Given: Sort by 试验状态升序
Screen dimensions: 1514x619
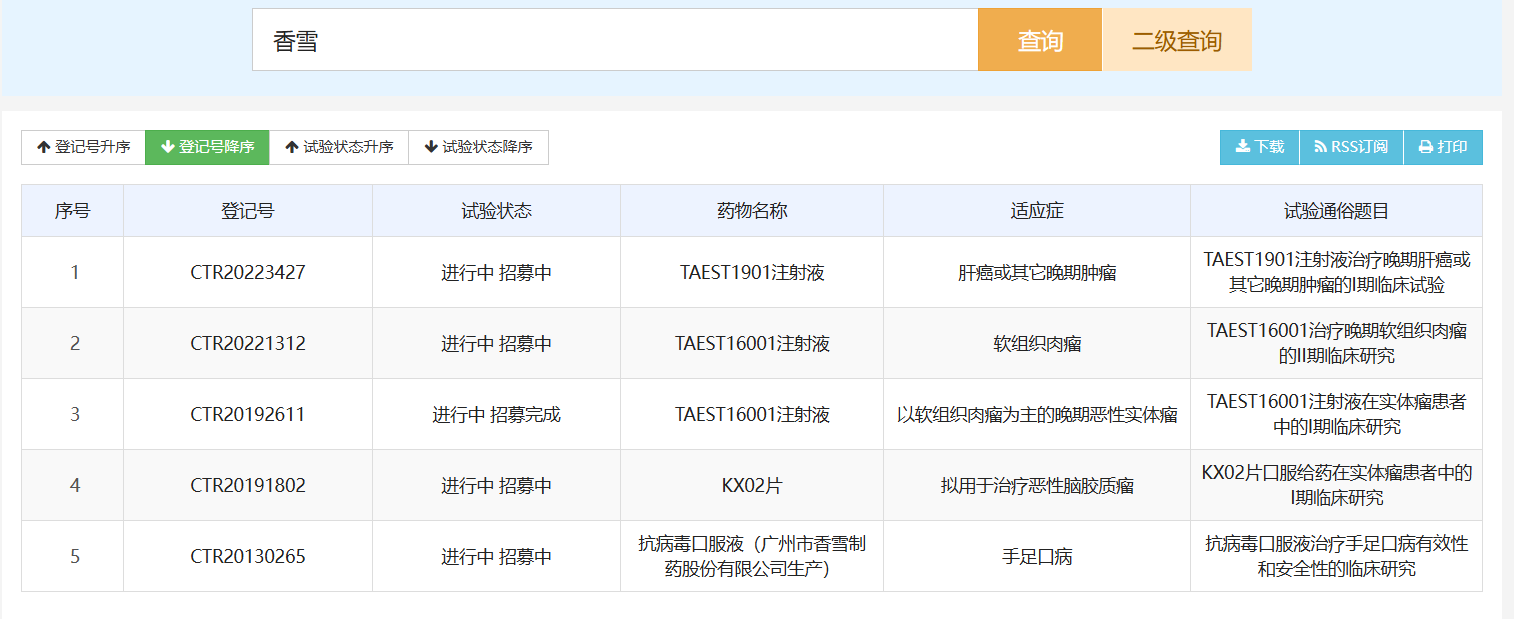Looking at the screenshot, I should (339, 147).
